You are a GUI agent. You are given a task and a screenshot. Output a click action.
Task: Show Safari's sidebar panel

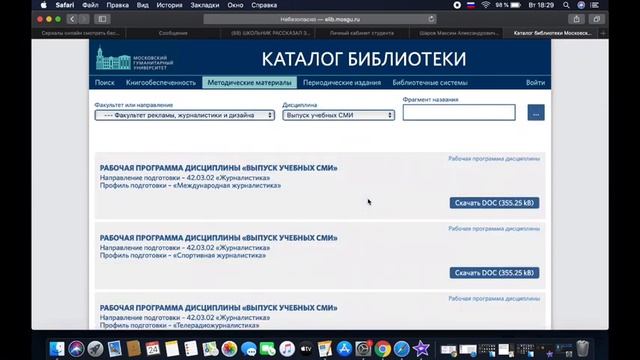(102, 19)
